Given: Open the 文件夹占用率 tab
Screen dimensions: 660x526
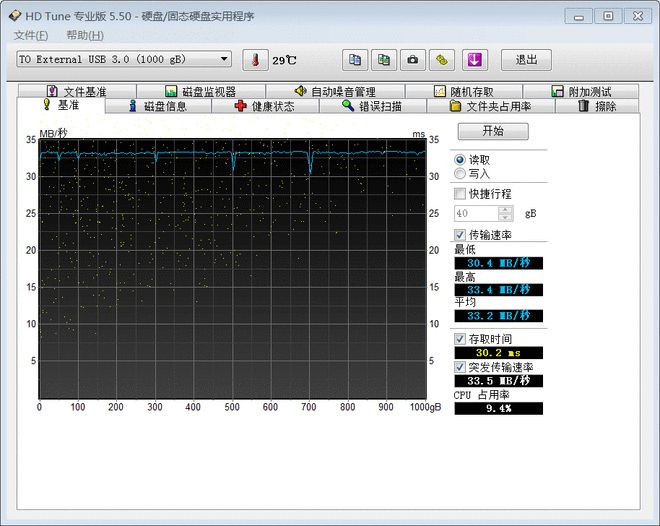Looking at the screenshot, I should click(x=491, y=106).
